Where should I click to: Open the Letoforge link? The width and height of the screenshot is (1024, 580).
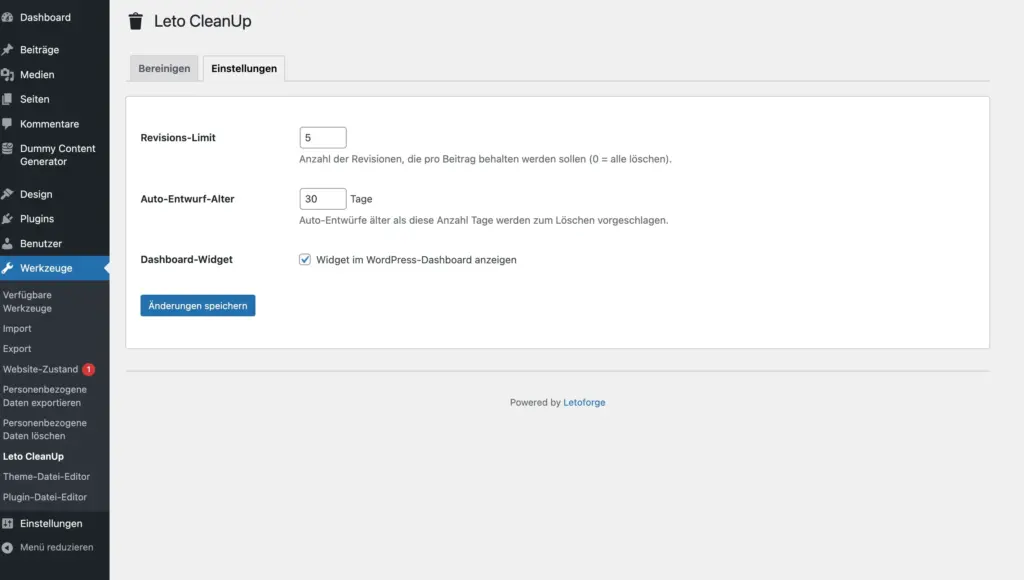click(584, 402)
